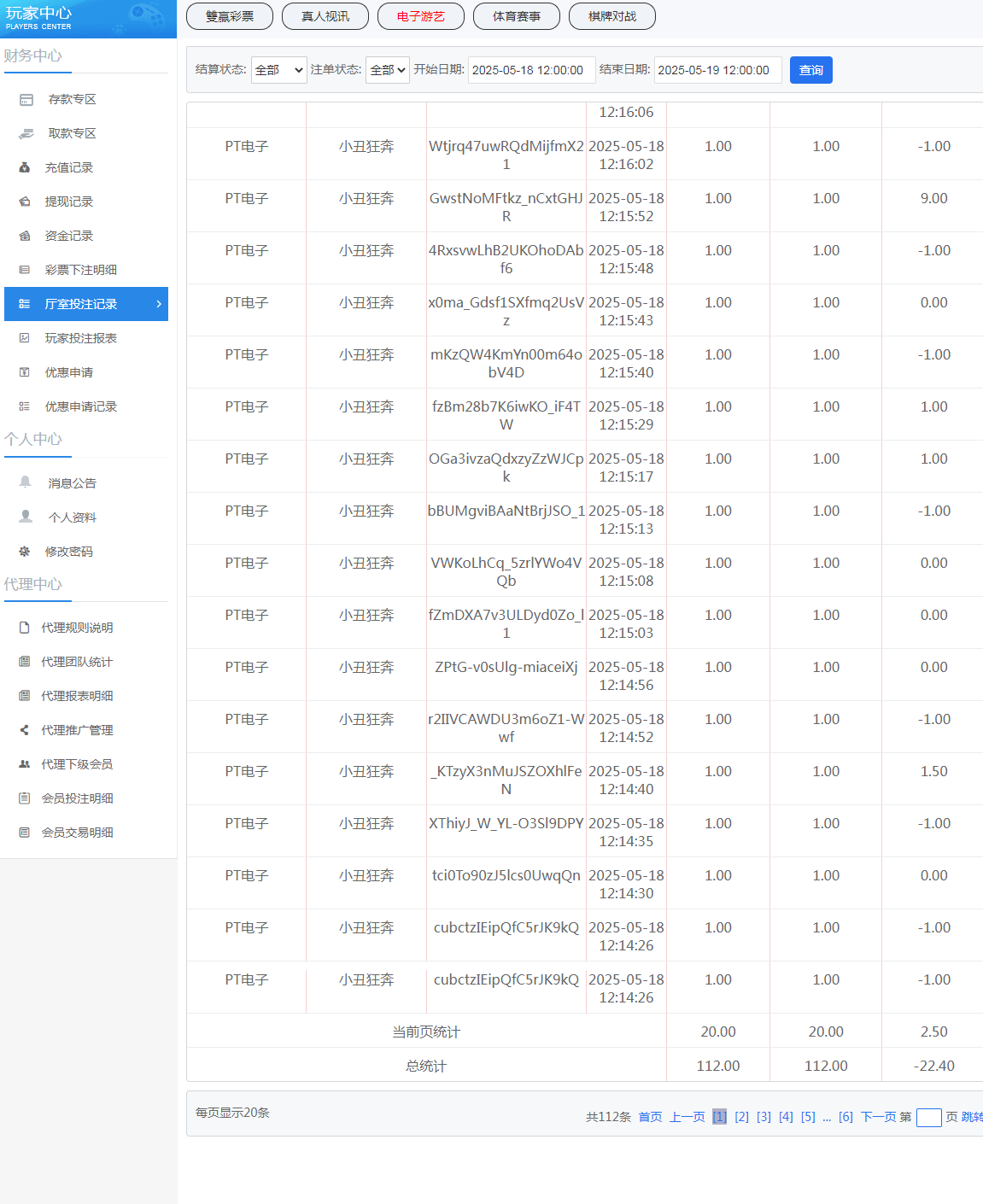The image size is (983, 1204).
Task: Open personal profile (个人资料) user icon
Action: (26, 517)
